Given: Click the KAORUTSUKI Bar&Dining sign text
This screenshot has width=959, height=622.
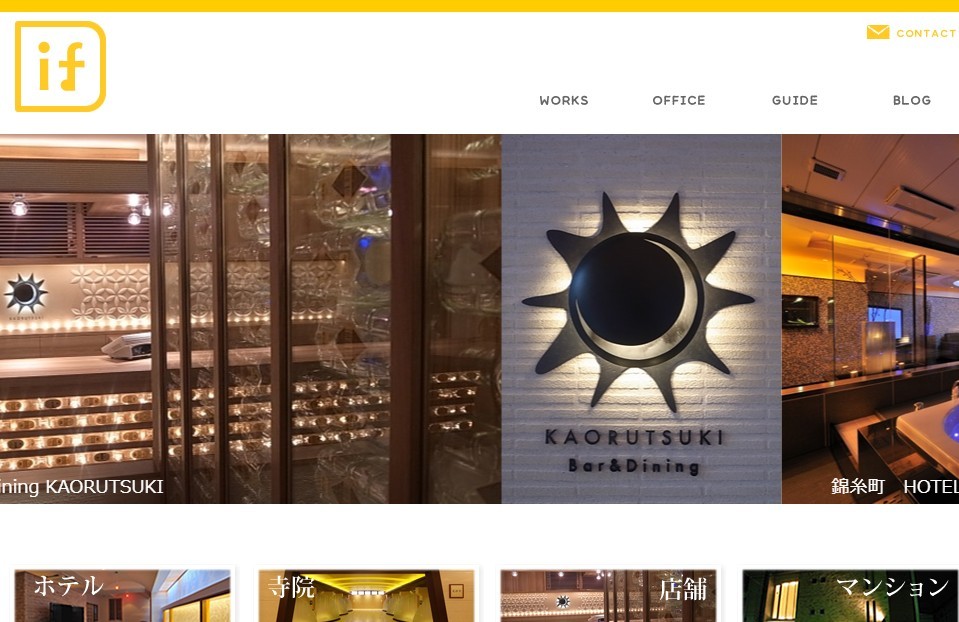Looking at the screenshot, I should [x=634, y=451].
